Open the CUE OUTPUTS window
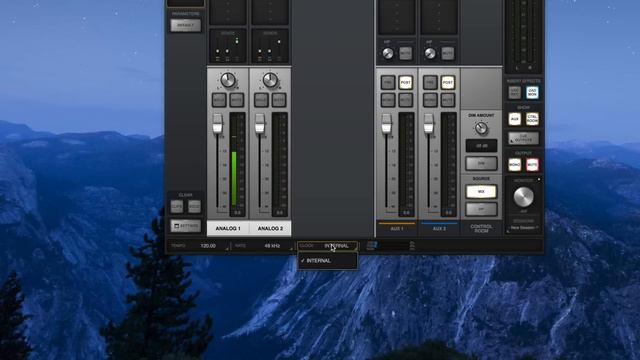Image resolution: width=640 pixels, height=360 pixels. pyautogui.click(x=523, y=138)
